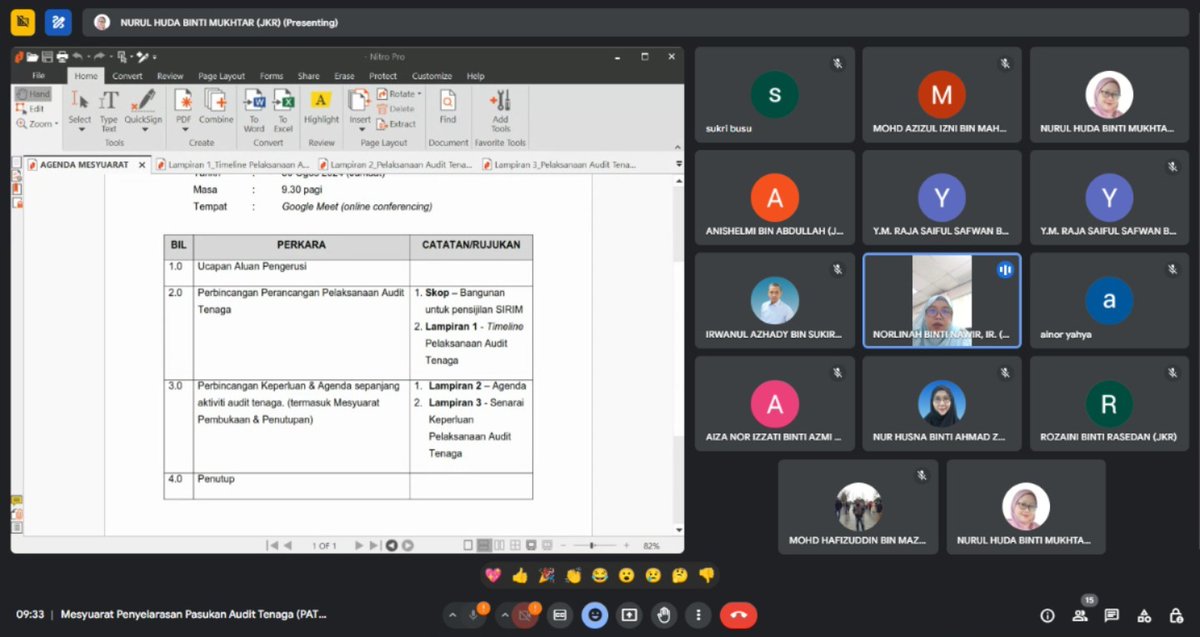Open the Forms ribbon tab
1200x637 pixels.
pos(271,76)
